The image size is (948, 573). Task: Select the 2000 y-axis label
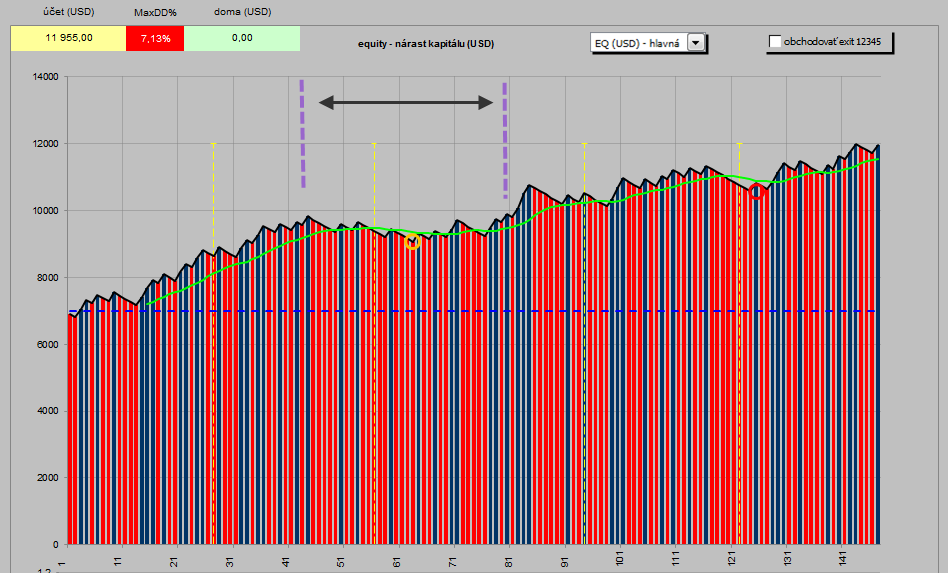pos(48,478)
